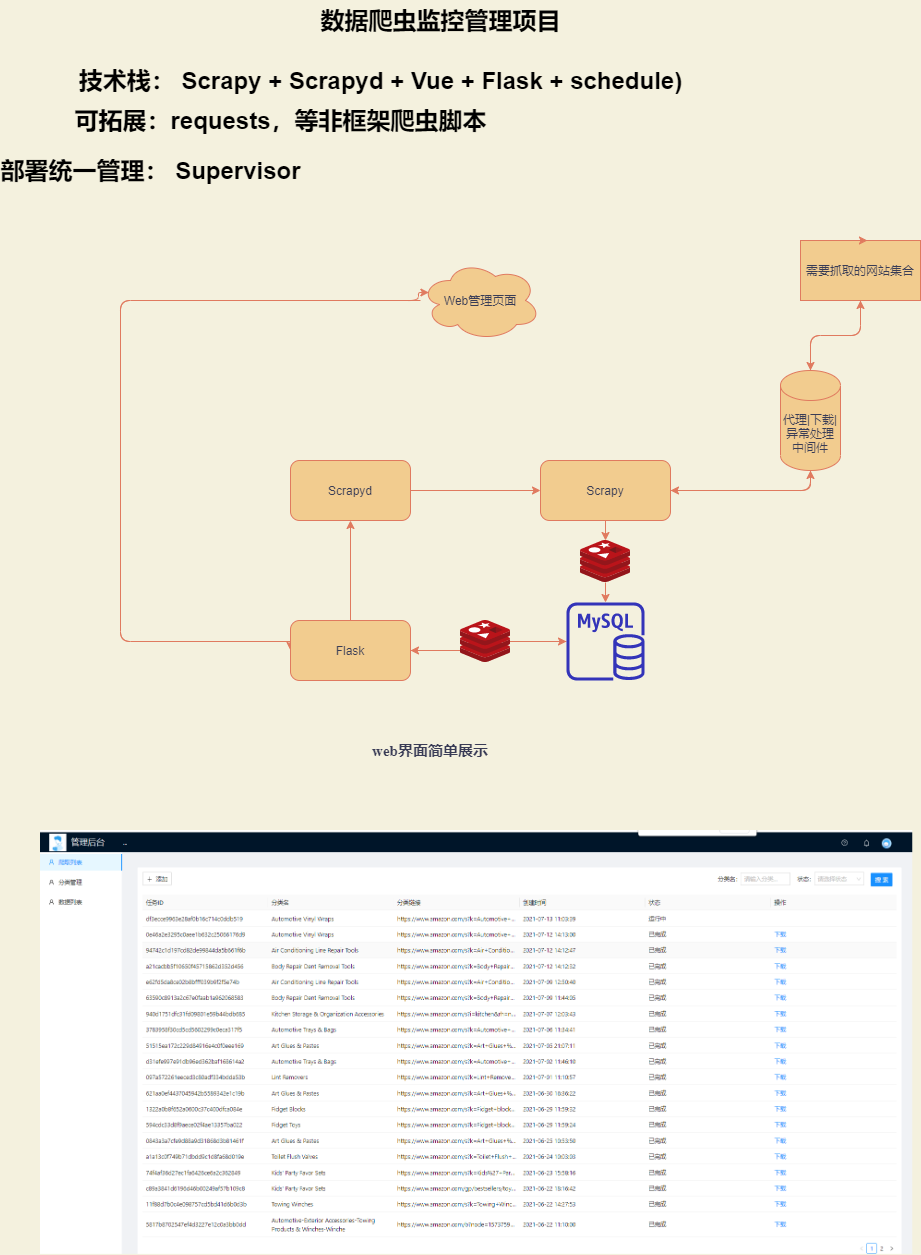921x1255 pixels.
Task: Open the 状态 filter dropdown
Action: pos(839,879)
